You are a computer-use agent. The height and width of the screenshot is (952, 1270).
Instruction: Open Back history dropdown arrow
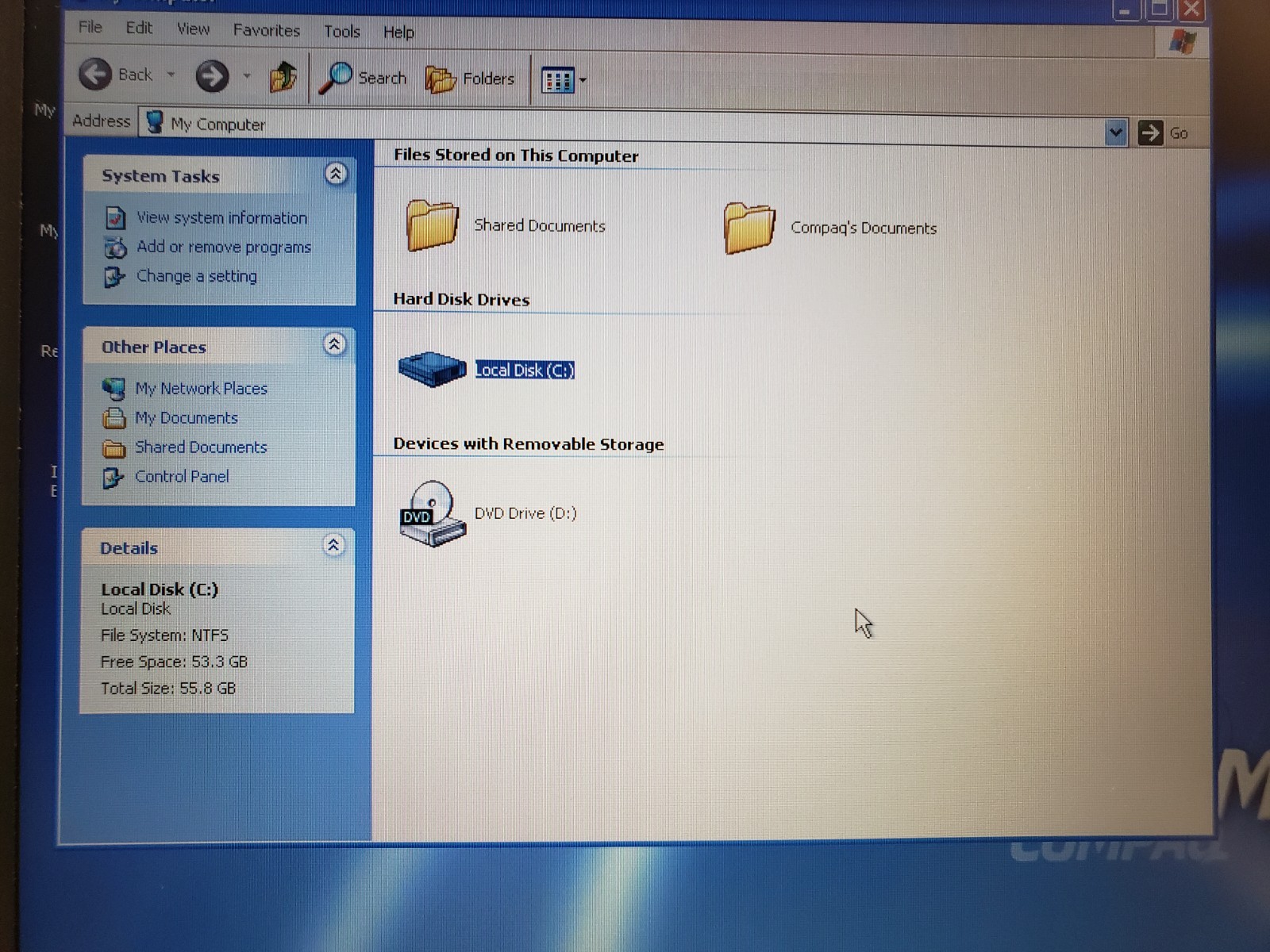(171, 75)
